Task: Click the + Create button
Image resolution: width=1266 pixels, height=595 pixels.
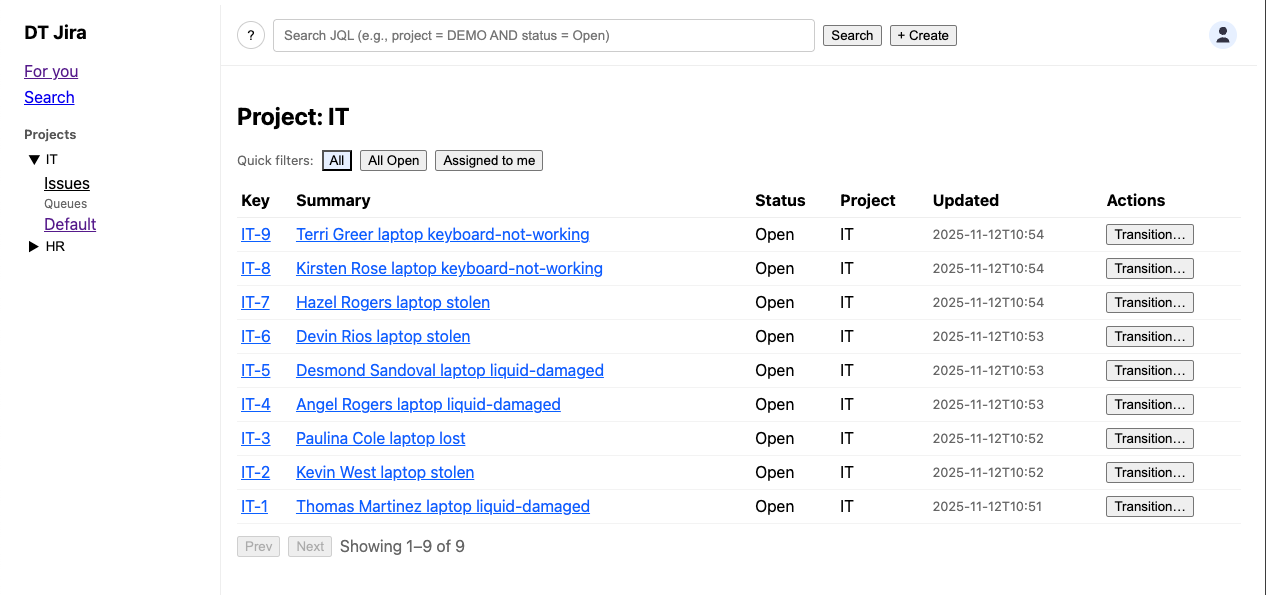Action: [x=922, y=35]
